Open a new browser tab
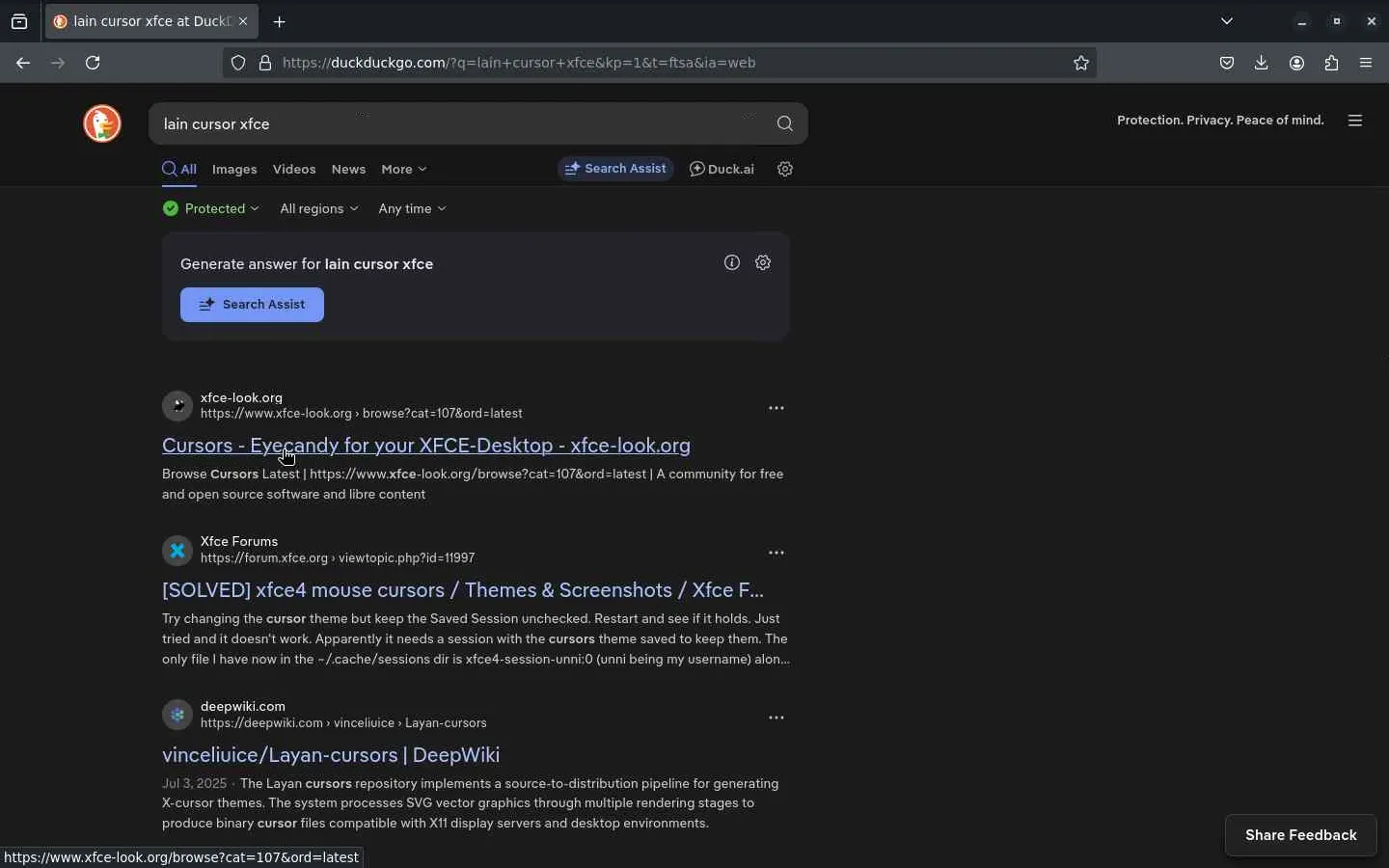Viewport: 1389px width, 868px height. pyautogui.click(x=280, y=22)
